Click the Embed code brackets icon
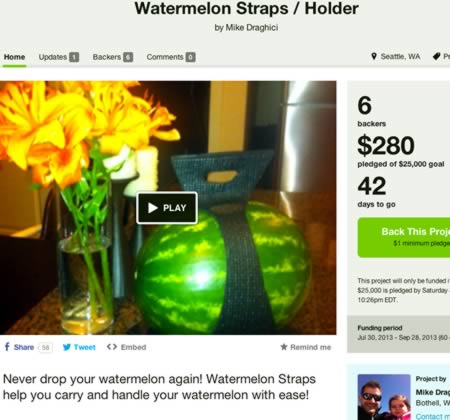This screenshot has height=420, width=450. pos(112,347)
